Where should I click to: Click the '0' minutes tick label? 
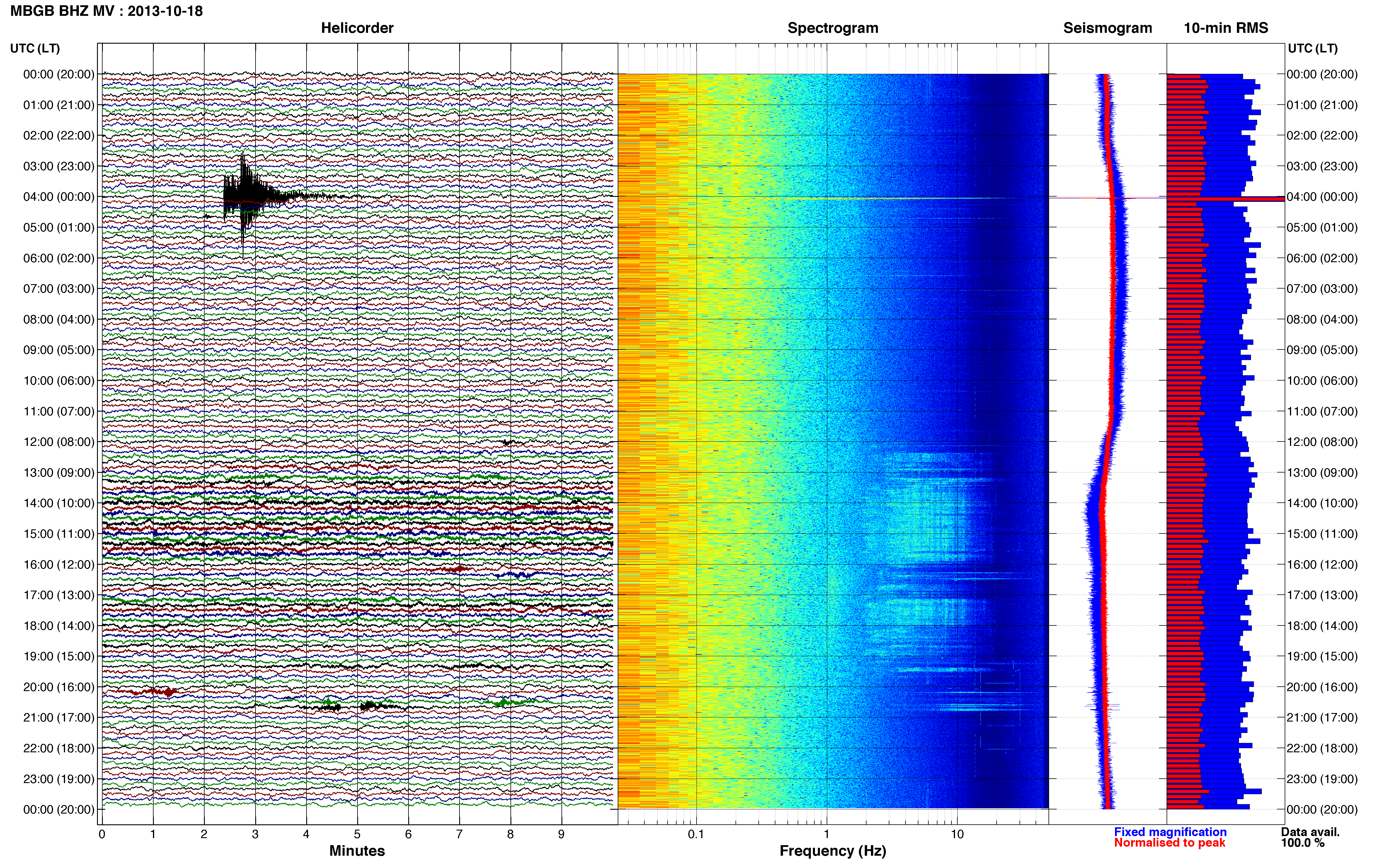(x=102, y=834)
